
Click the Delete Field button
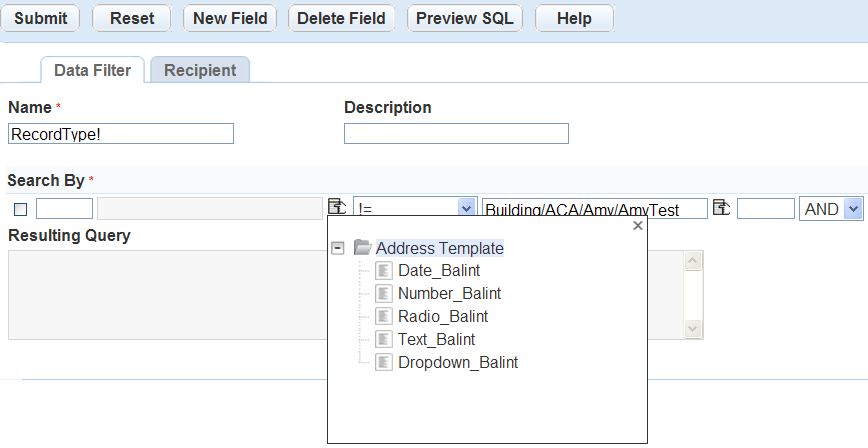point(341,18)
